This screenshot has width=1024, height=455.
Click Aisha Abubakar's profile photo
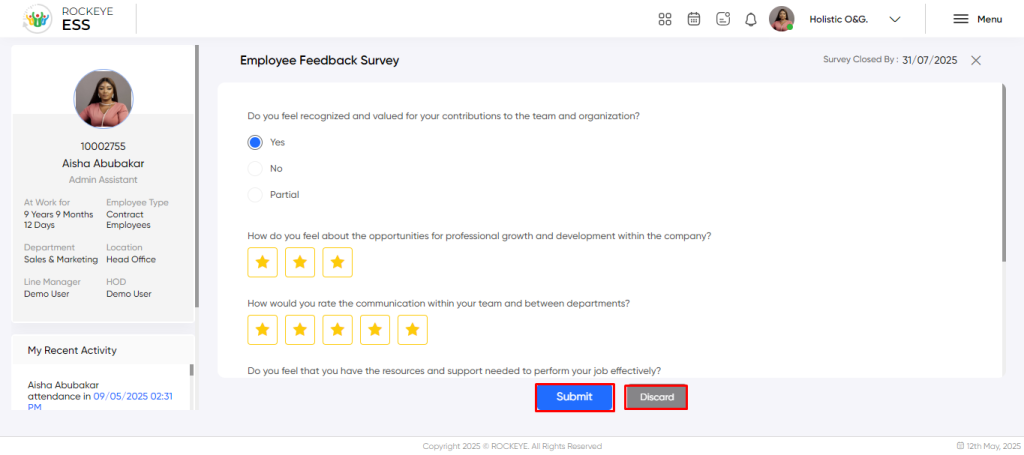(x=103, y=99)
